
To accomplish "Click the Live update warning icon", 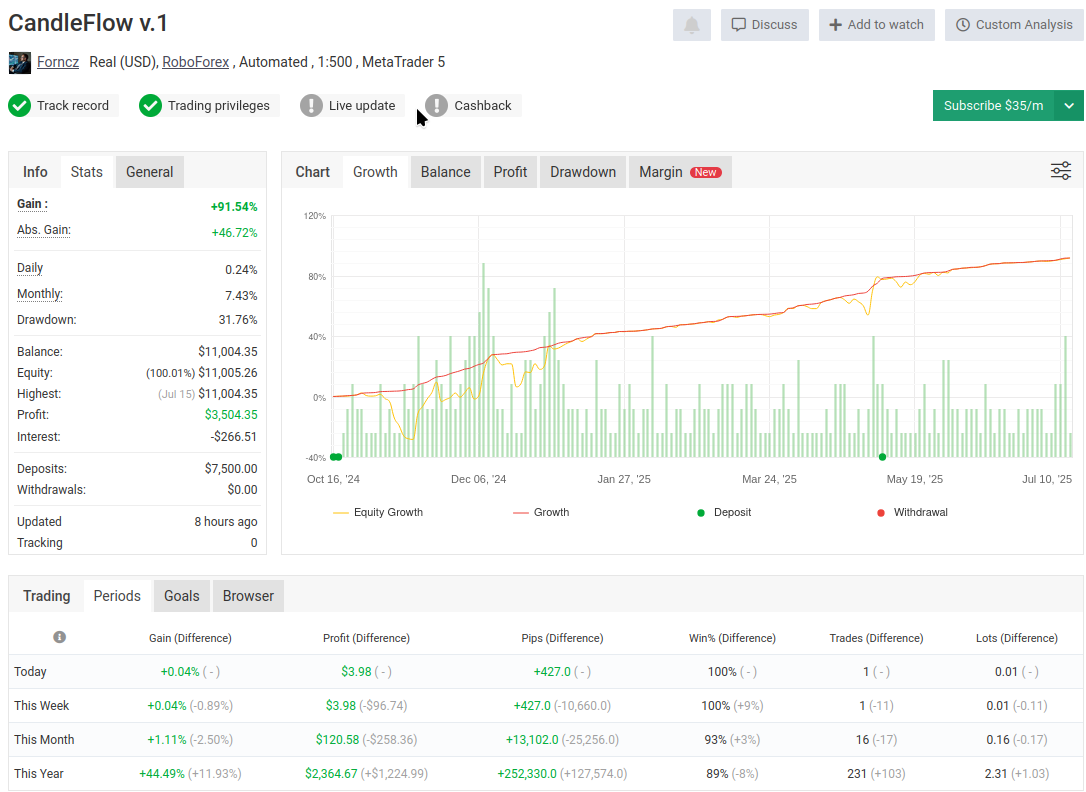I will 311,105.
